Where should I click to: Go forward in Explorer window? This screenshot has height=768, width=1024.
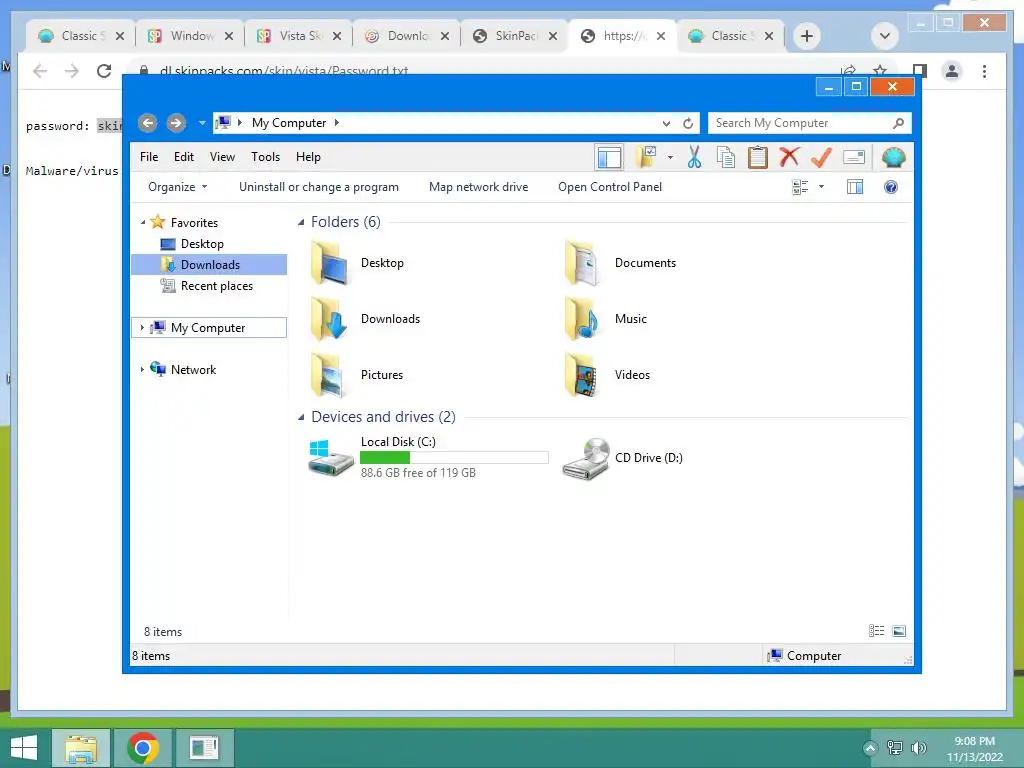pyautogui.click(x=176, y=123)
